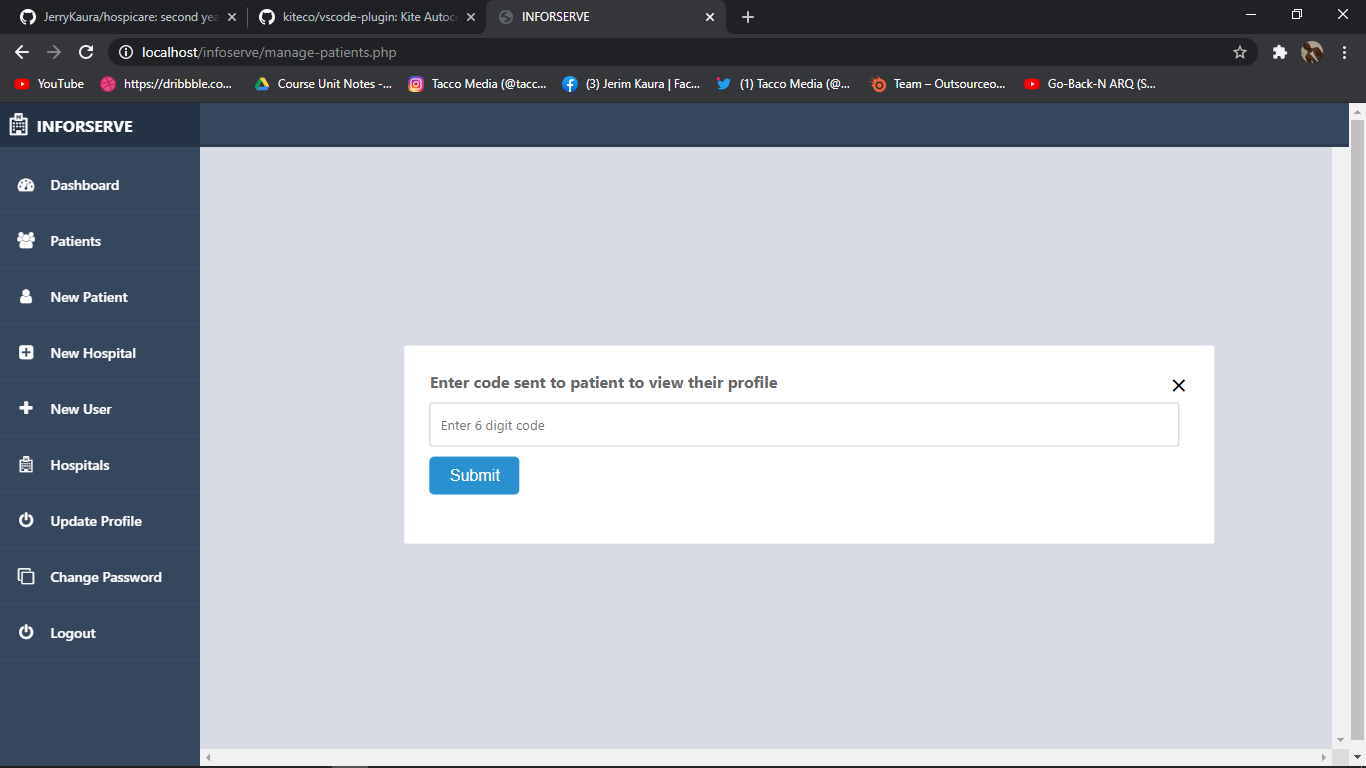Open the Course Unit Notes bookmark
The image size is (1366, 768).
323,84
